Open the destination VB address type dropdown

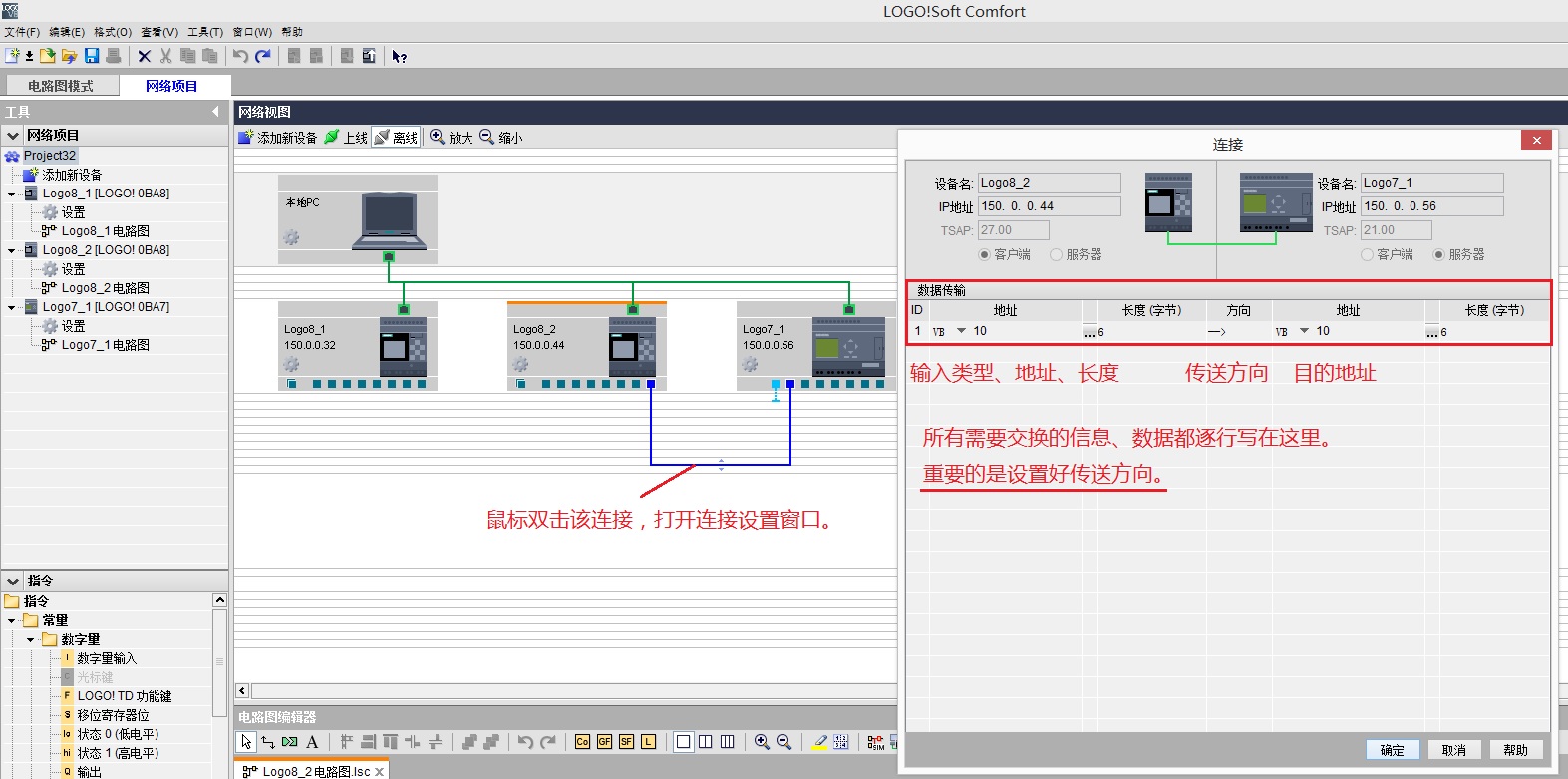click(1304, 331)
